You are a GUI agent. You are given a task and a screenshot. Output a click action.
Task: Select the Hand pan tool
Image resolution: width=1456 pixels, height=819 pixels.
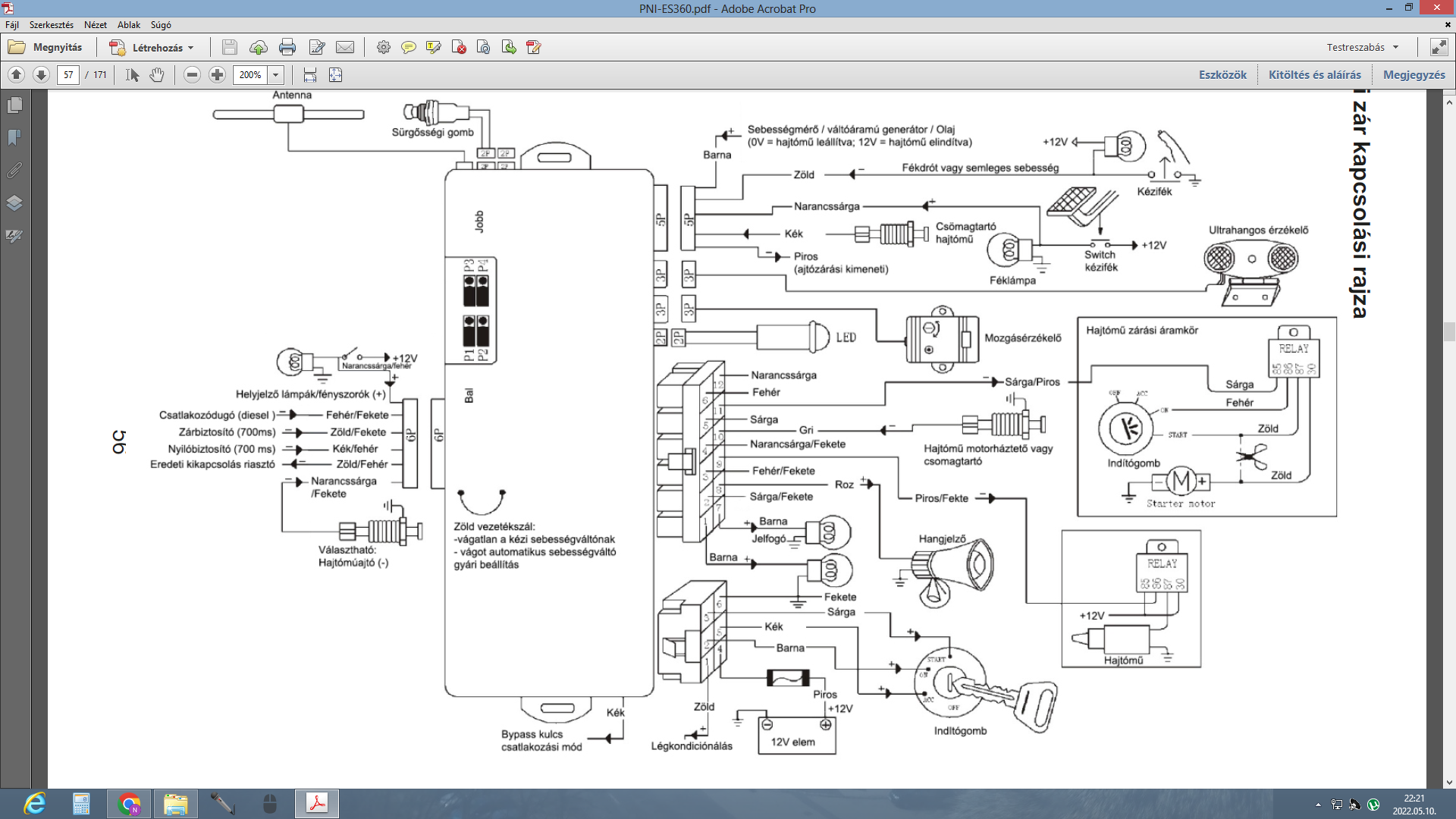(157, 75)
